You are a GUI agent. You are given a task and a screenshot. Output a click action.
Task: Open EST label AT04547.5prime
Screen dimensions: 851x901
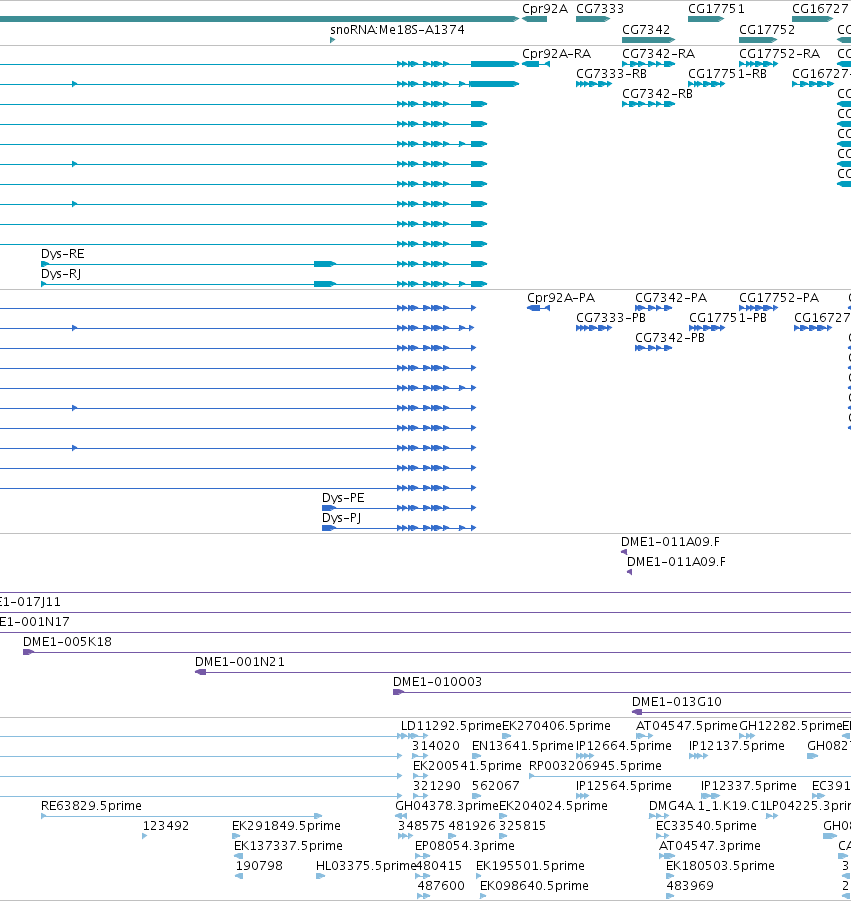pos(686,726)
